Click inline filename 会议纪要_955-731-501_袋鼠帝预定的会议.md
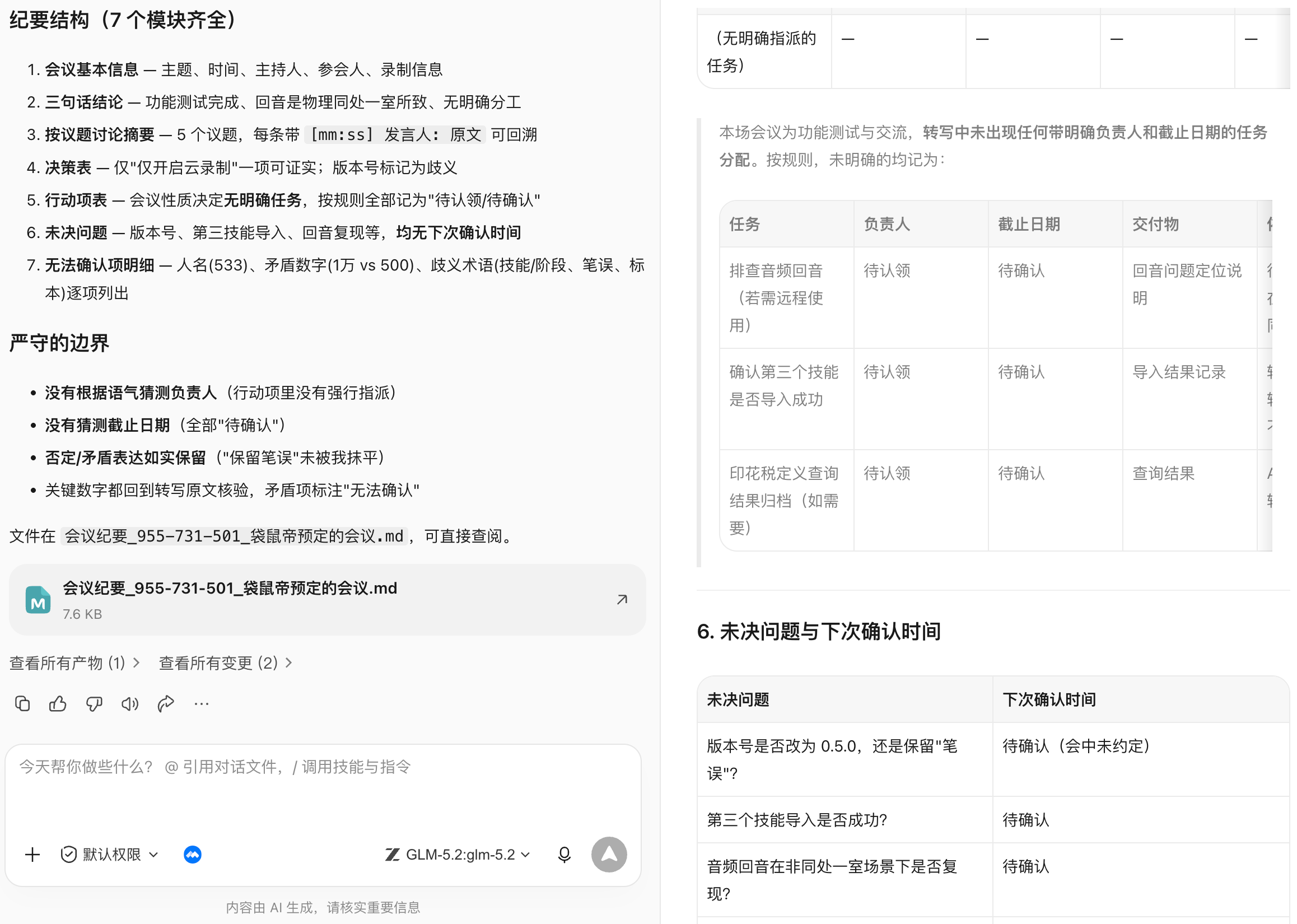This screenshot has width=1297, height=924. coord(234,536)
